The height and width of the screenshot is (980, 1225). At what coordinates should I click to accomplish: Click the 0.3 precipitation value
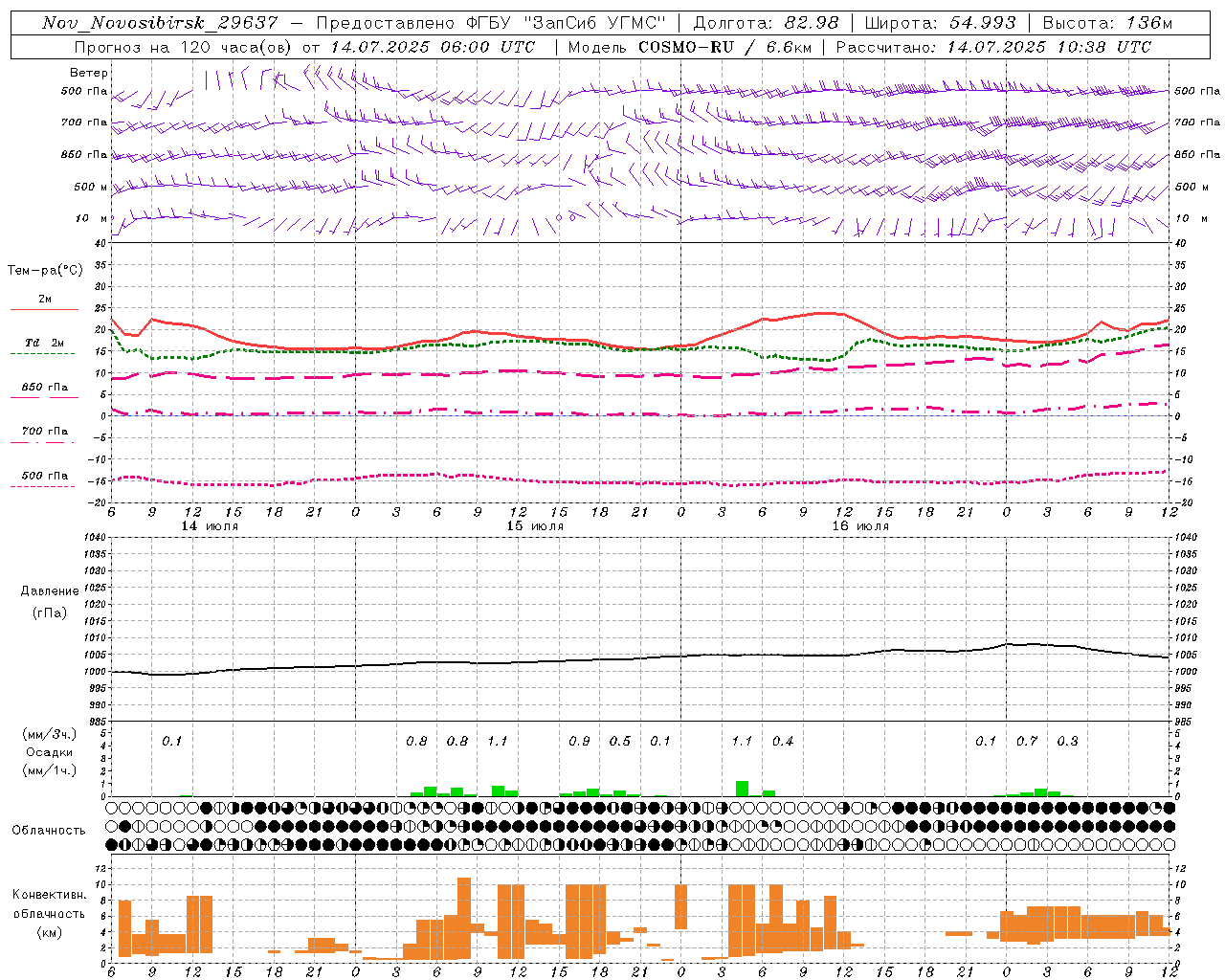click(1067, 742)
